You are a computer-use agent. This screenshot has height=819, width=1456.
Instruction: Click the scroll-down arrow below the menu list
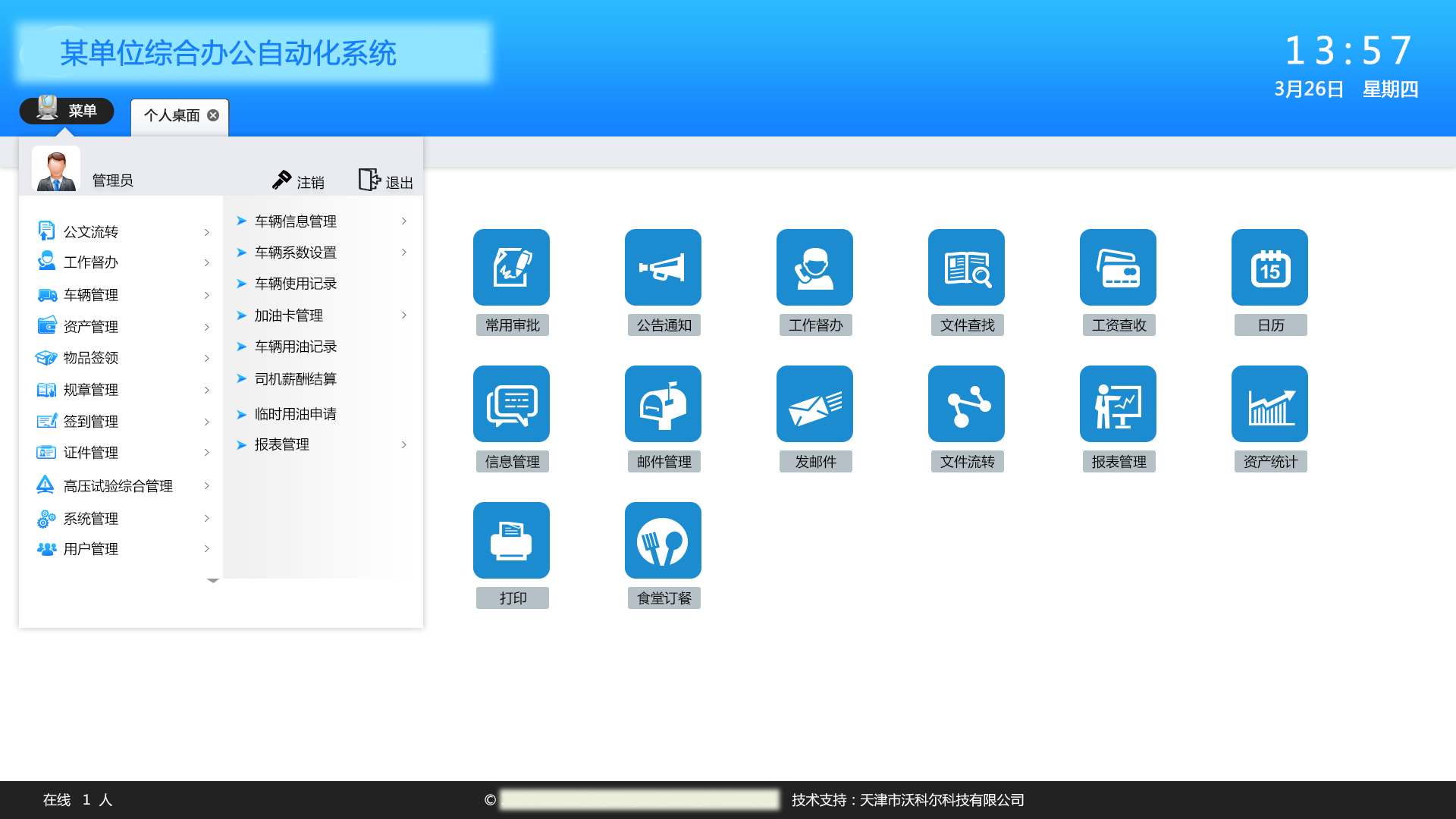[213, 581]
